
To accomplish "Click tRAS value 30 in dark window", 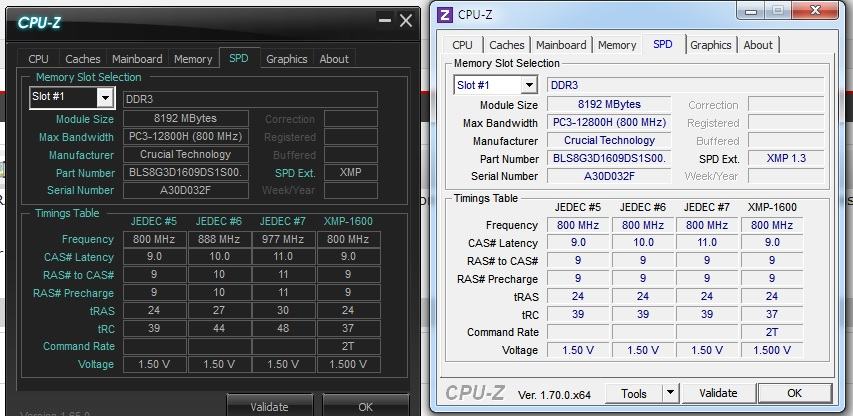I will pos(283,311).
